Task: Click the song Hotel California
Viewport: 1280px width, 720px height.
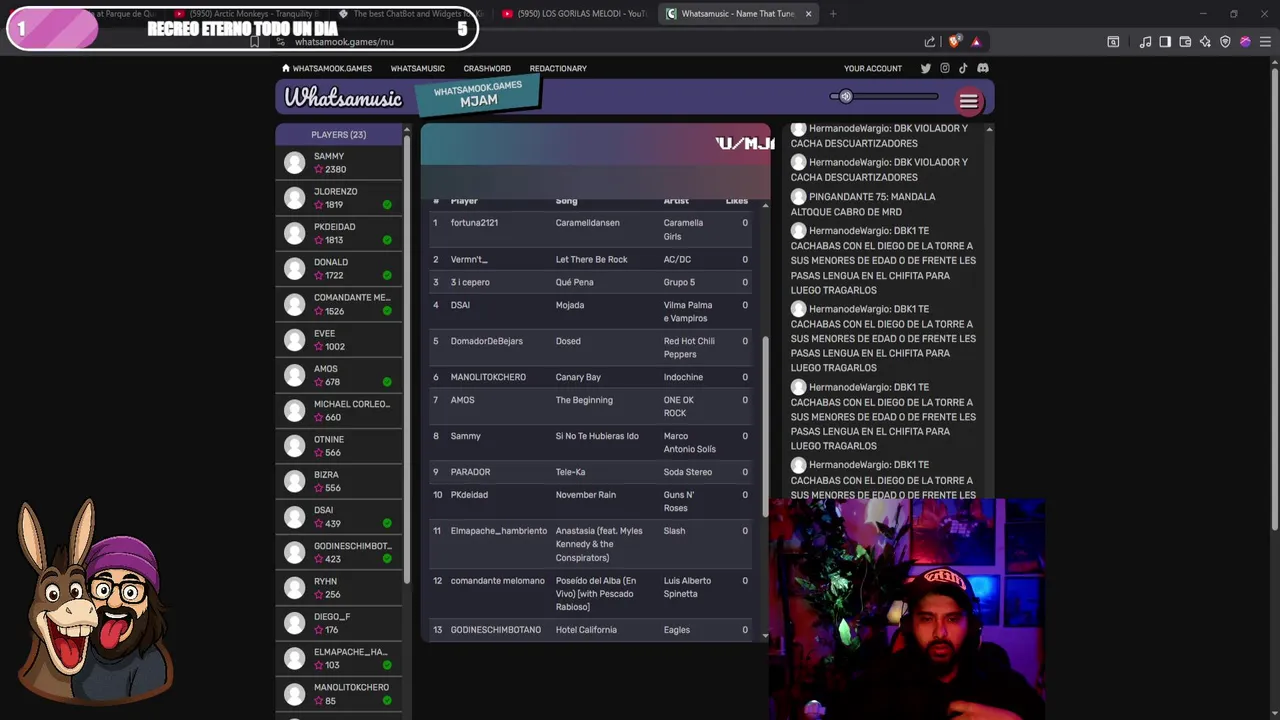Action: pos(586,630)
